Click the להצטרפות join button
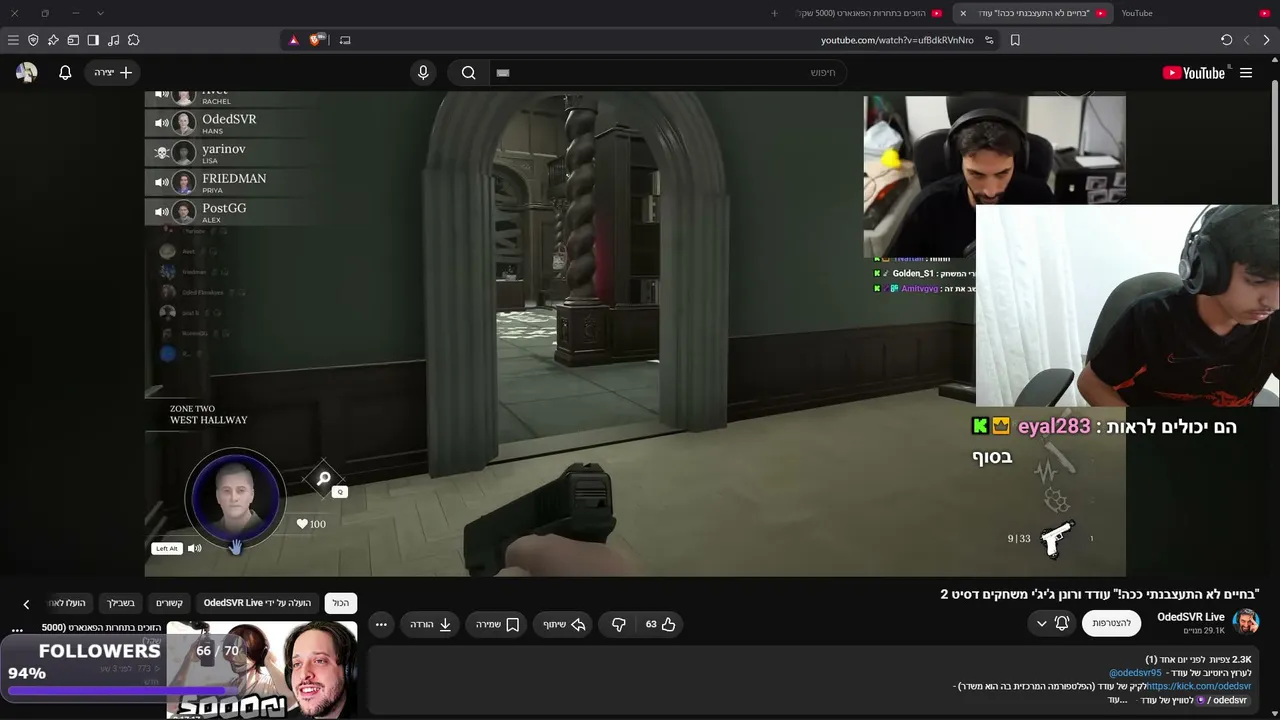This screenshot has height=720, width=1280. 1111,623
